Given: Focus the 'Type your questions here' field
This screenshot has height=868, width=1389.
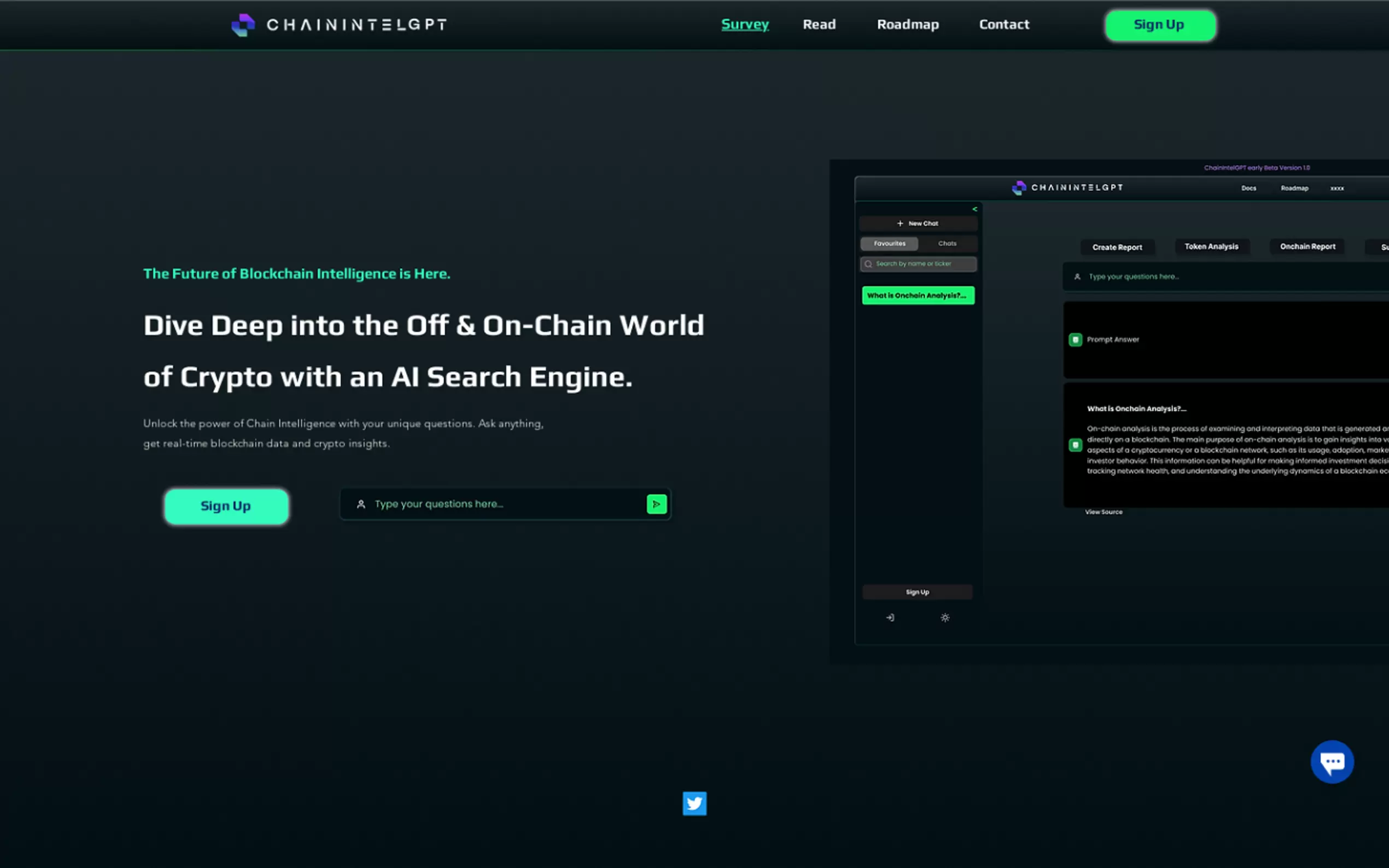Looking at the screenshot, I should [500, 504].
